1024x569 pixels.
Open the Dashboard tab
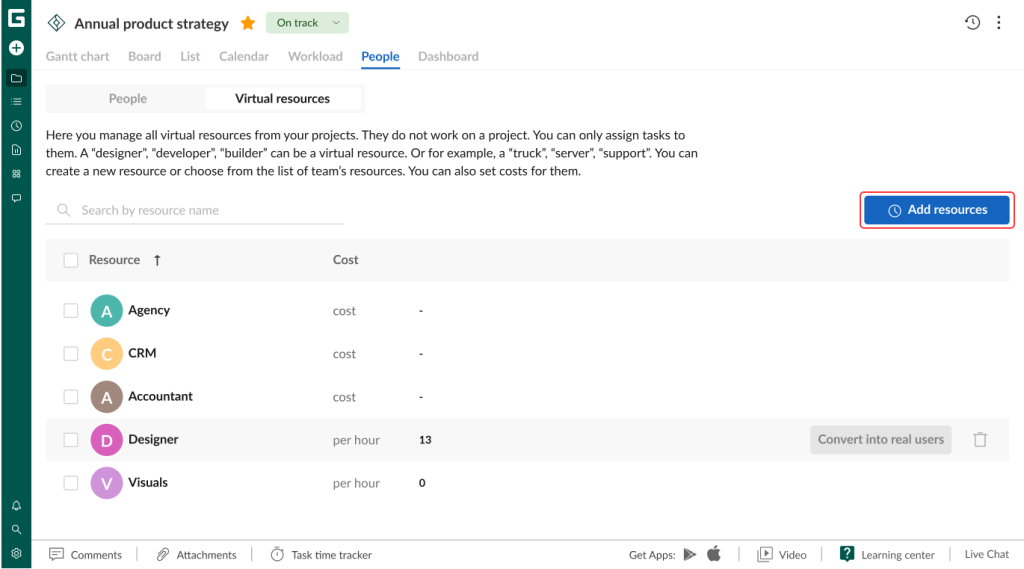pyautogui.click(x=448, y=56)
